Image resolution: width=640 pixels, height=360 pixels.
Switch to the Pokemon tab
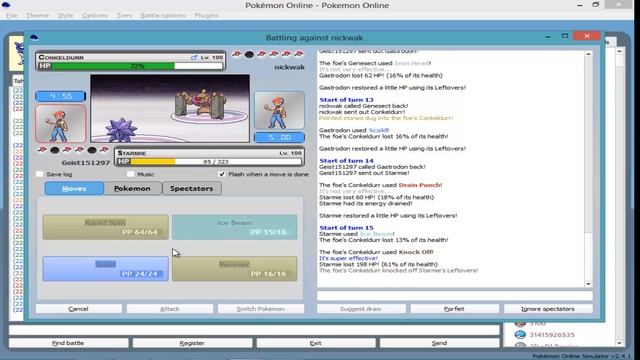pyautogui.click(x=132, y=189)
